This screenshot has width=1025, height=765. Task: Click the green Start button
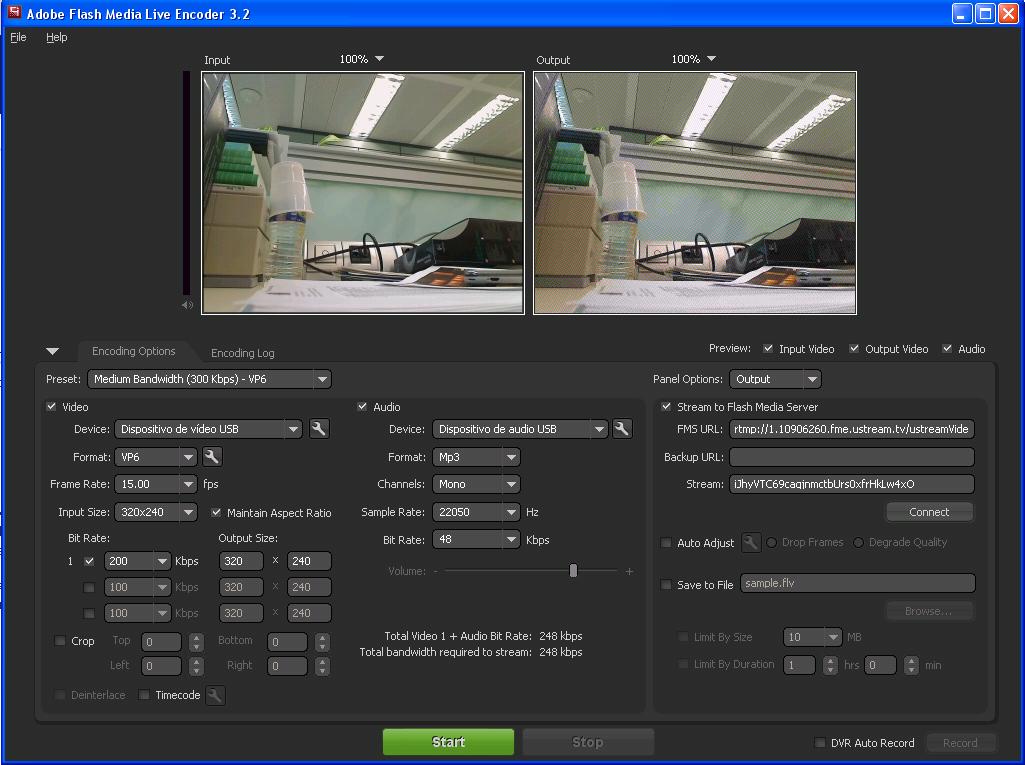coord(448,742)
